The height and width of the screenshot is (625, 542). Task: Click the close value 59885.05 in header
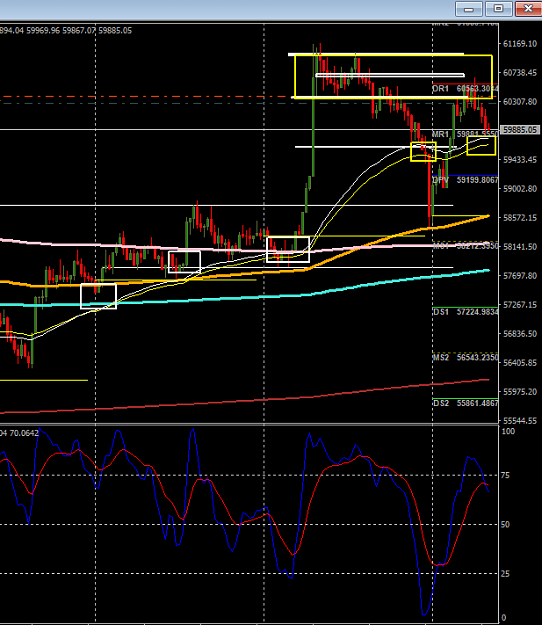pyautogui.click(x=115, y=30)
